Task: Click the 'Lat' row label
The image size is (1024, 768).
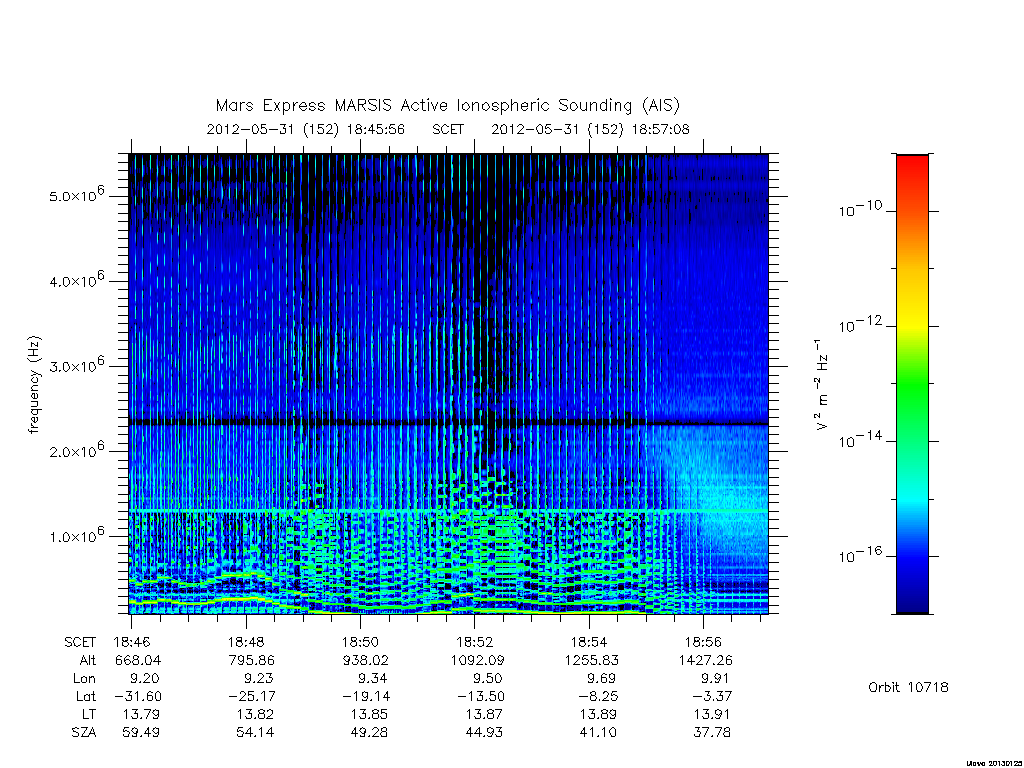Action: (x=86, y=696)
